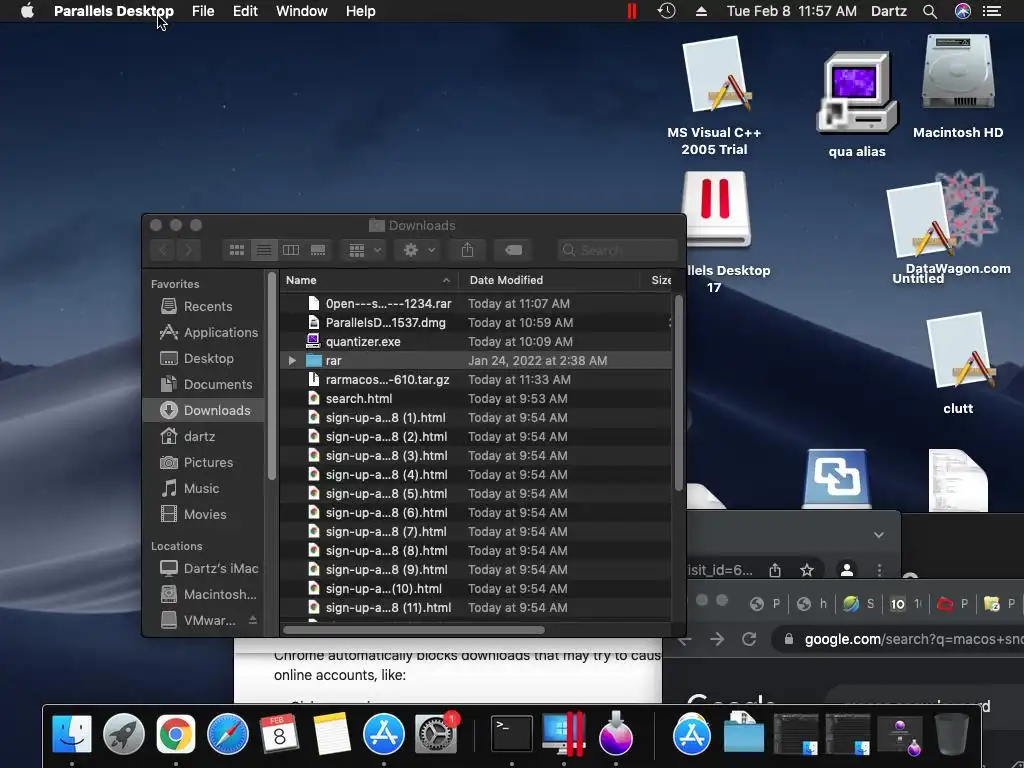Open Notes from the Dock
Screen dimensions: 1024x768
pos(332,734)
